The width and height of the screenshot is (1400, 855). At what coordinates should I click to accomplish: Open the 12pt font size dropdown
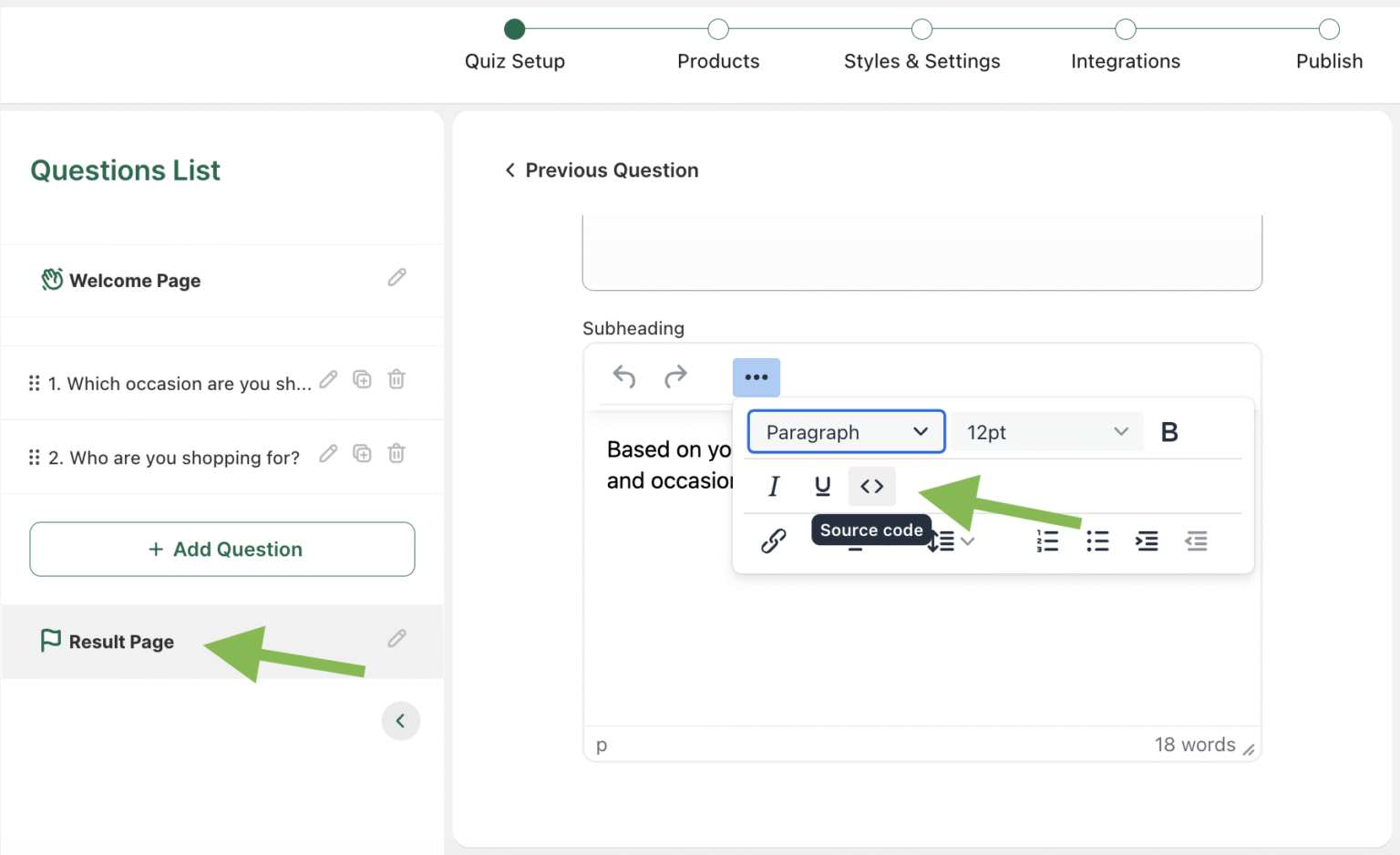(1046, 431)
